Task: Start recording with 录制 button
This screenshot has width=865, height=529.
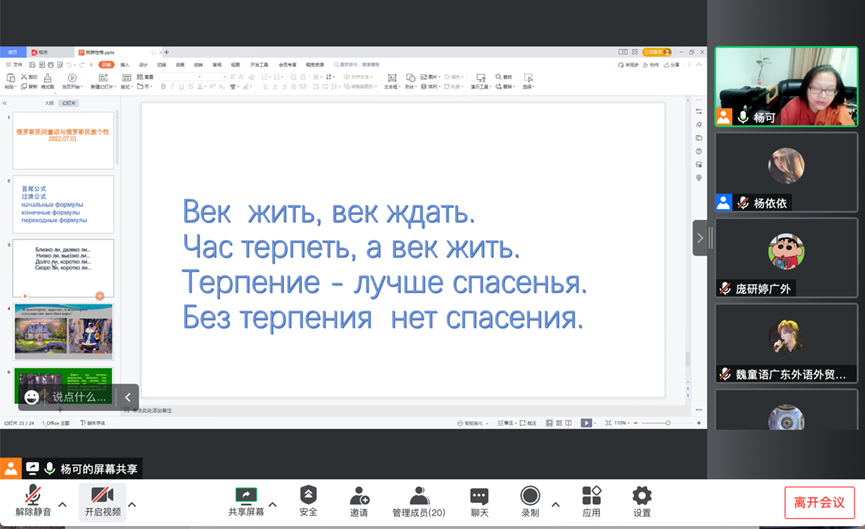Action: click(x=529, y=501)
